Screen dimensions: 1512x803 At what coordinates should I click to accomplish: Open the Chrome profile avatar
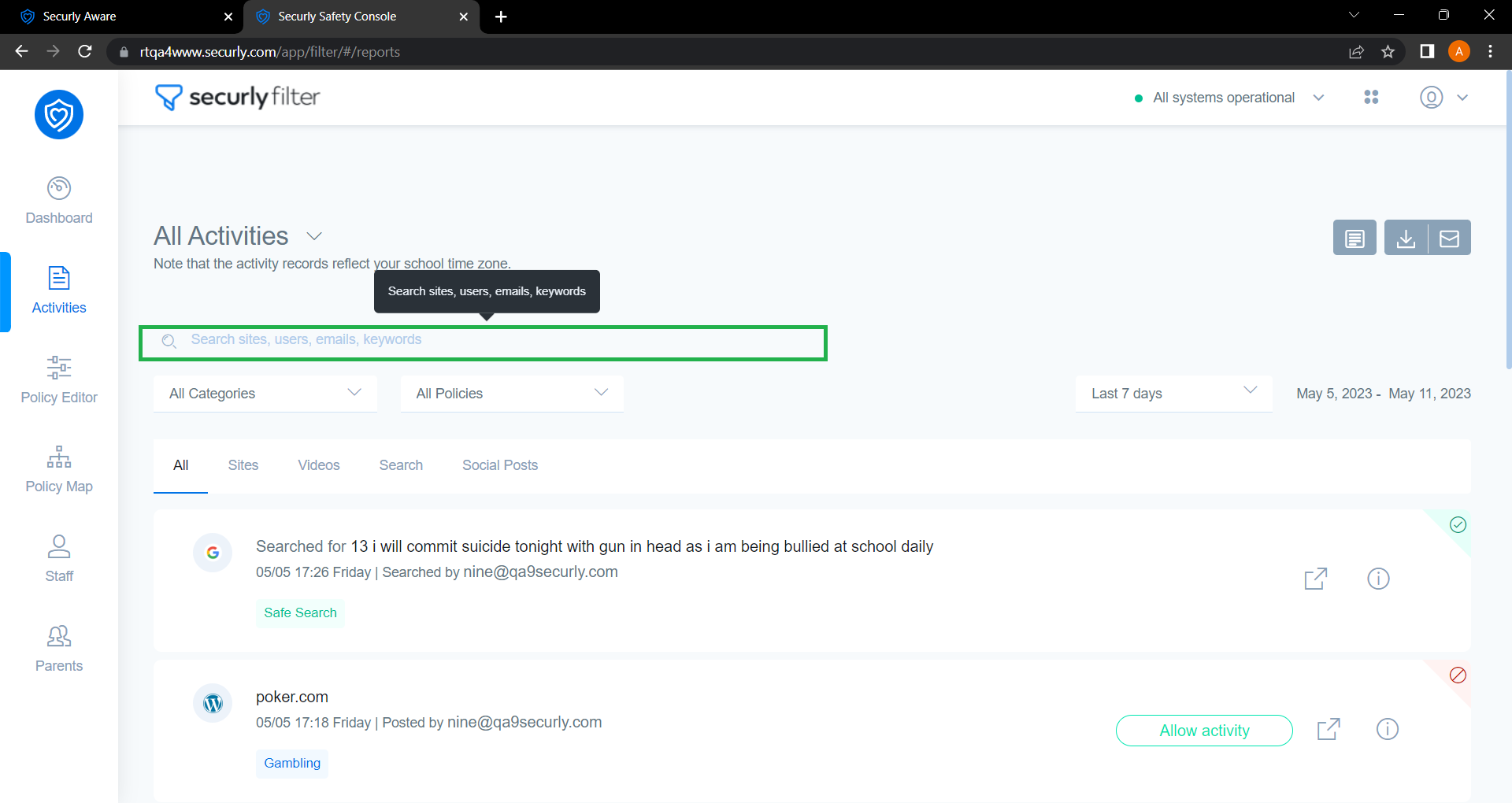click(1458, 52)
